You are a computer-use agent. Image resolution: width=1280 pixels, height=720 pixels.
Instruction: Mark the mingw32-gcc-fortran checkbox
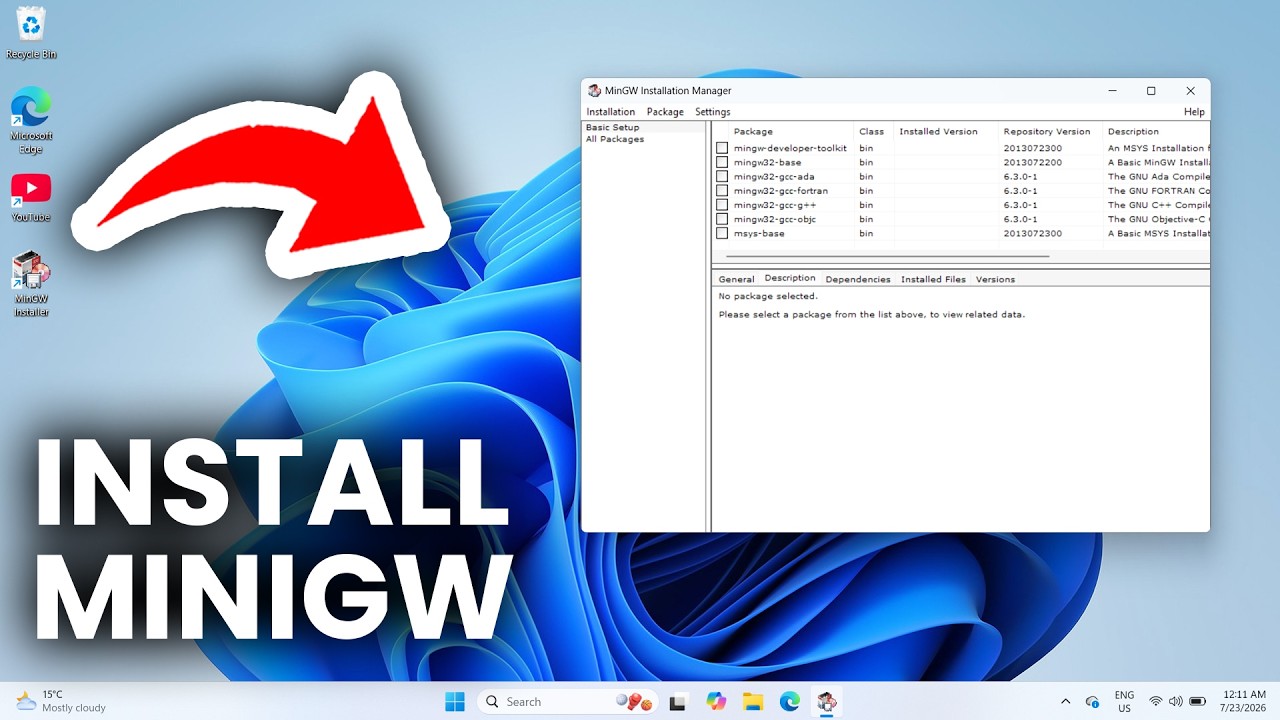coord(722,191)
